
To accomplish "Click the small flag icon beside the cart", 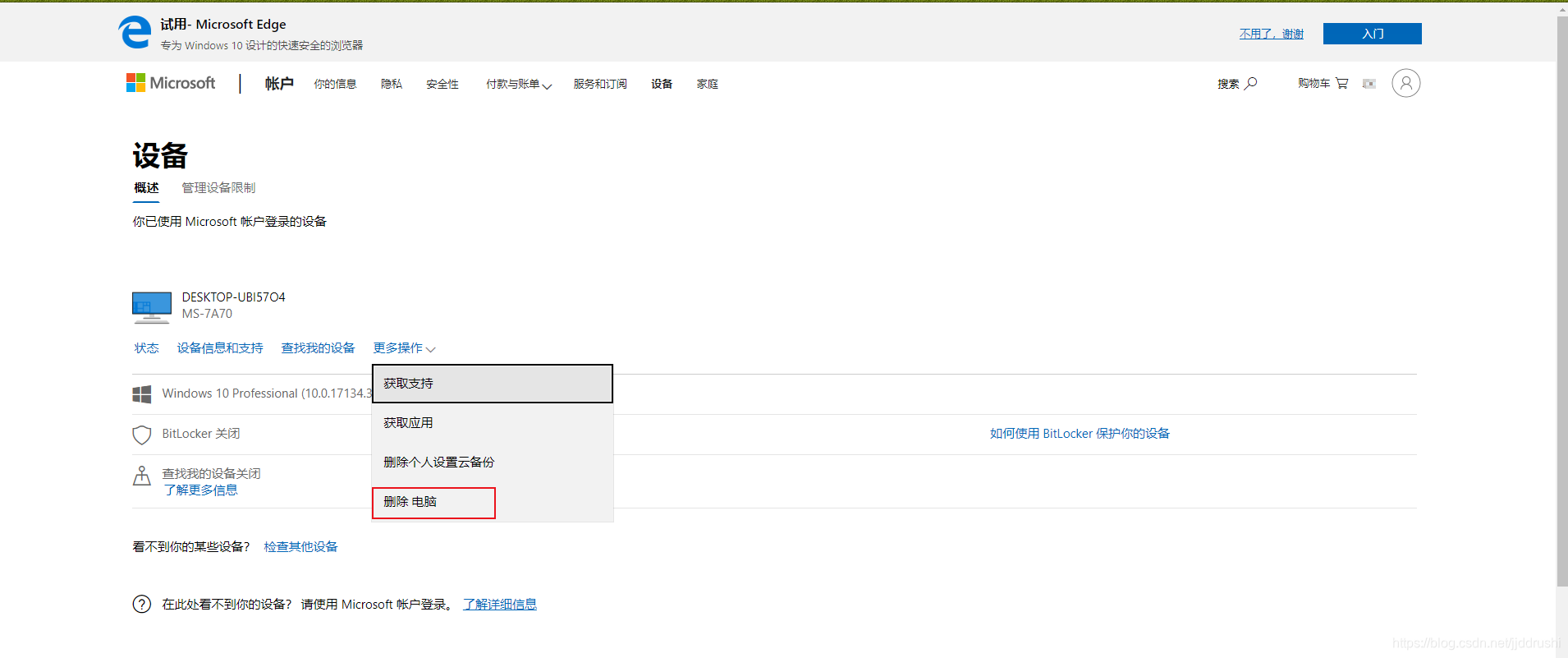I will click(1369, 84).
